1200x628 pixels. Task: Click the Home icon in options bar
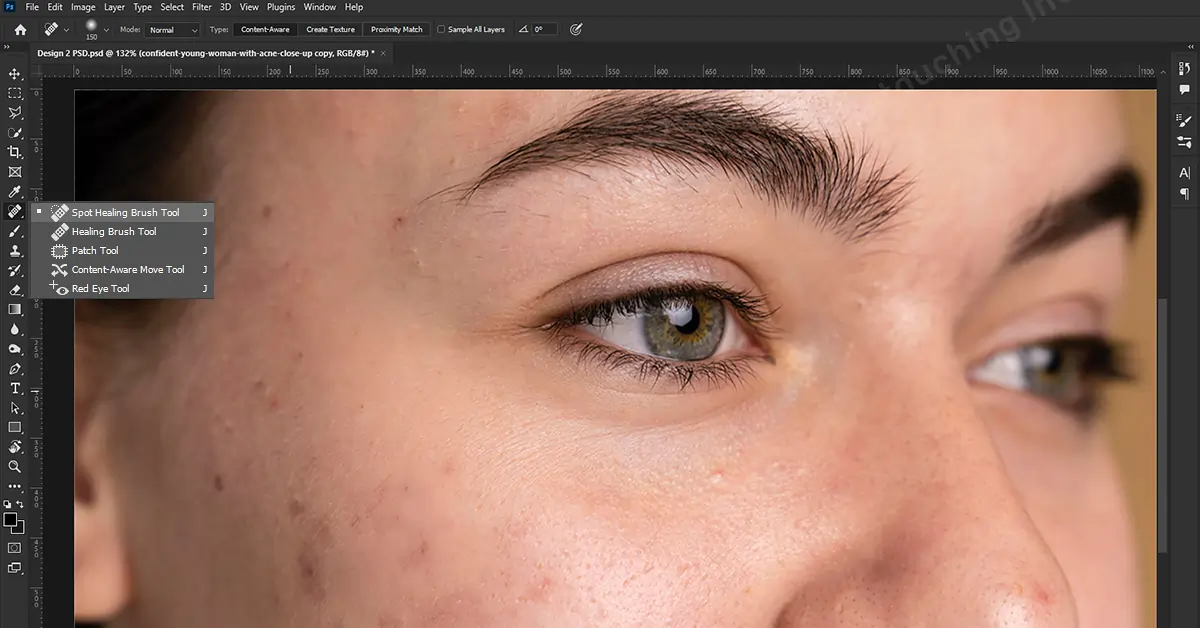click(x=21, y=30)
